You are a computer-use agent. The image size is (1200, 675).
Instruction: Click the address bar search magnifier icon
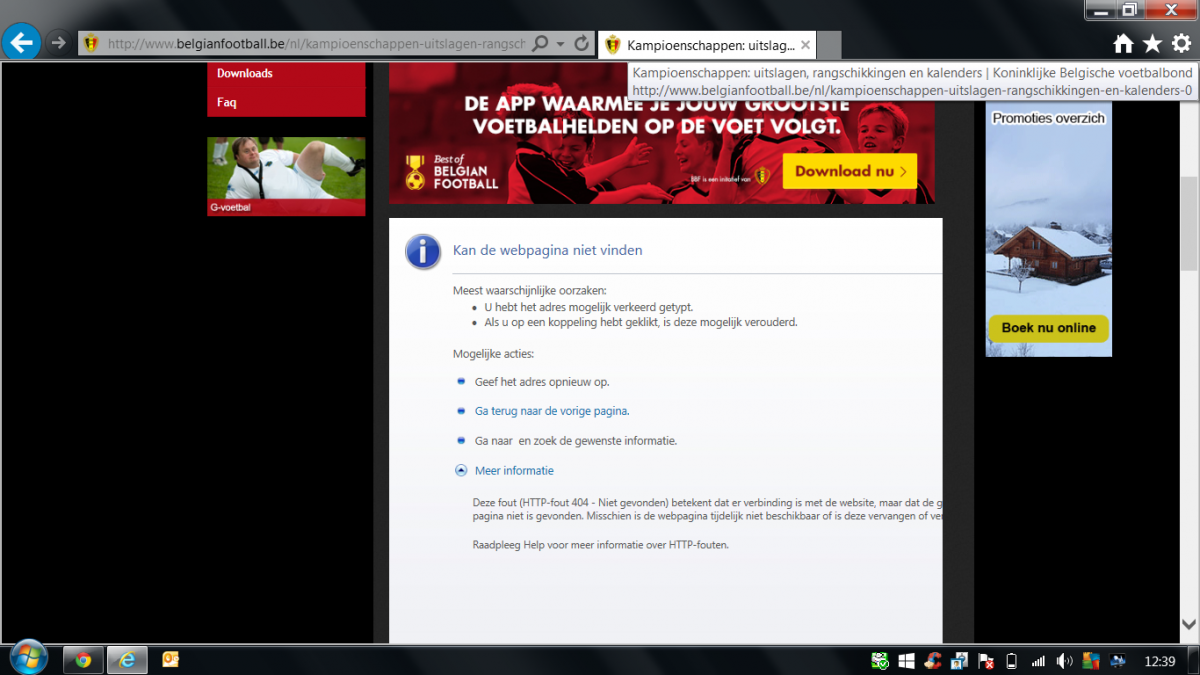pos(540,43)
